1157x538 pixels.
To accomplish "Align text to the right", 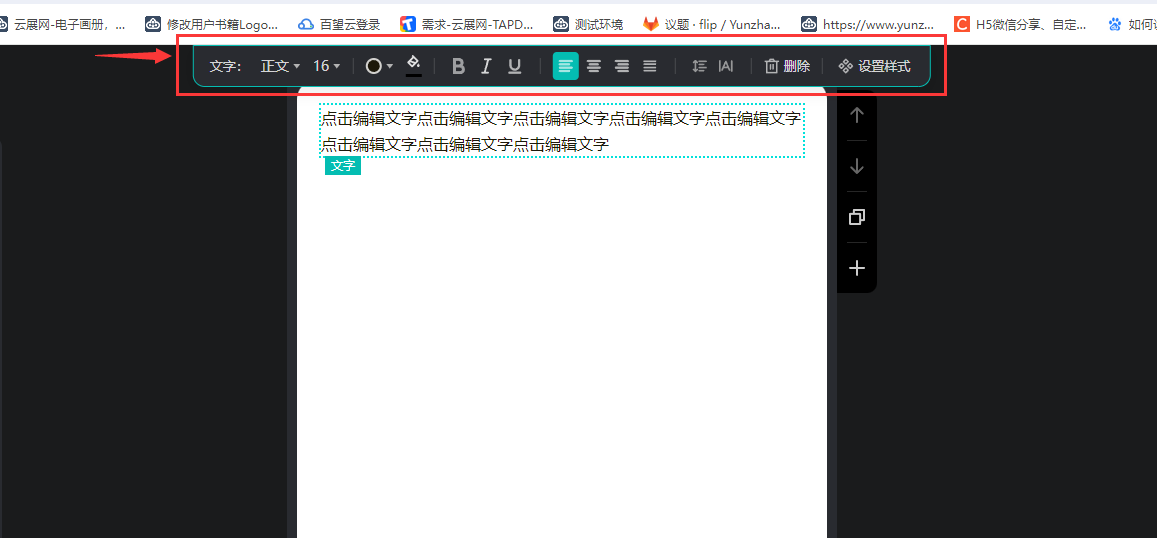I will pyautogui.click(x=622, y=66).
